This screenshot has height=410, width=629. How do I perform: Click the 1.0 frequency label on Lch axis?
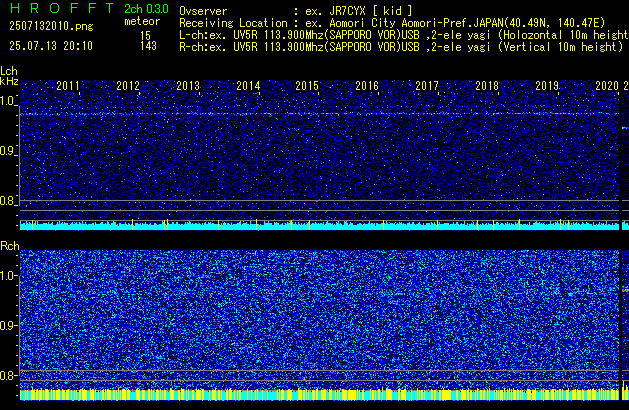pyautogui.click(x=8, y=101)
